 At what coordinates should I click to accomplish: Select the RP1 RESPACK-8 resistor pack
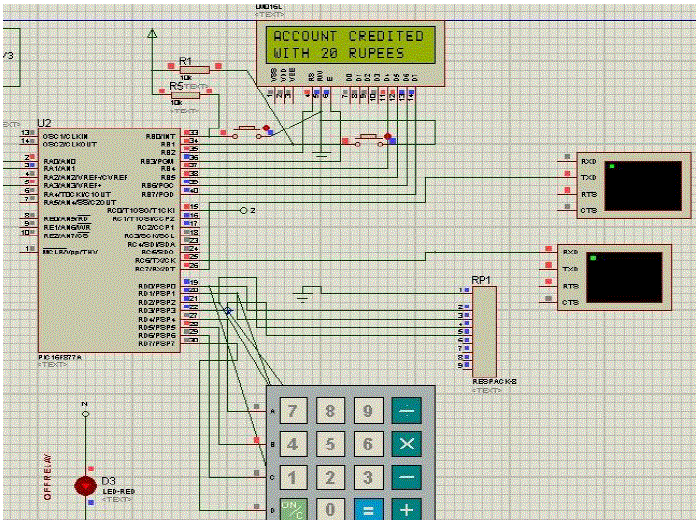coord(483,330)
